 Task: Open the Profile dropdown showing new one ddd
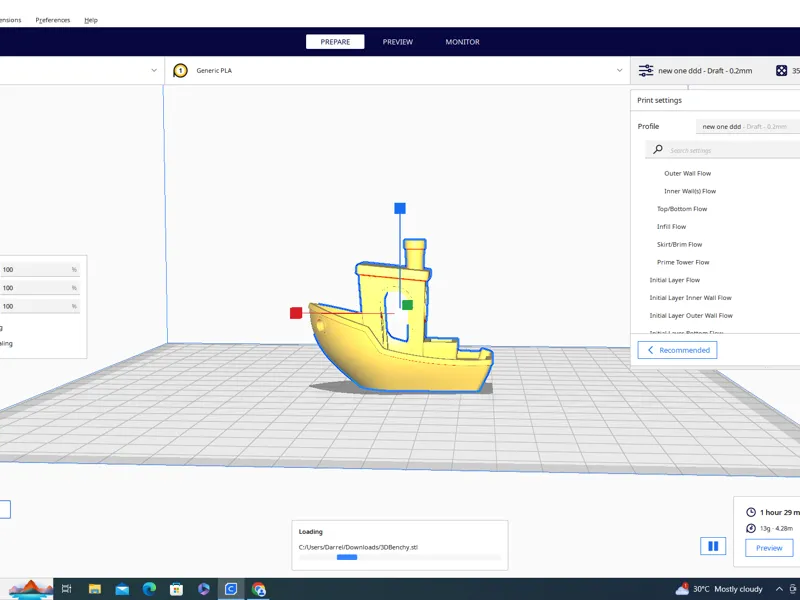click(x=748, y=127)
